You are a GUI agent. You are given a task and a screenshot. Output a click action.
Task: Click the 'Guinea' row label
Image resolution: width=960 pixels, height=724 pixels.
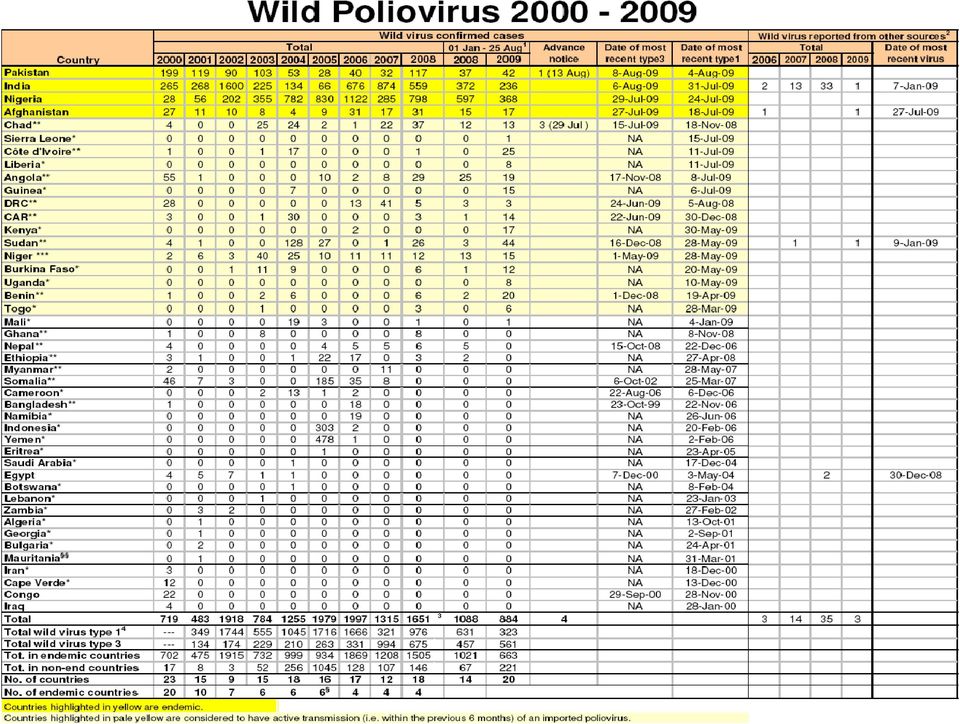tap(23, 190)
